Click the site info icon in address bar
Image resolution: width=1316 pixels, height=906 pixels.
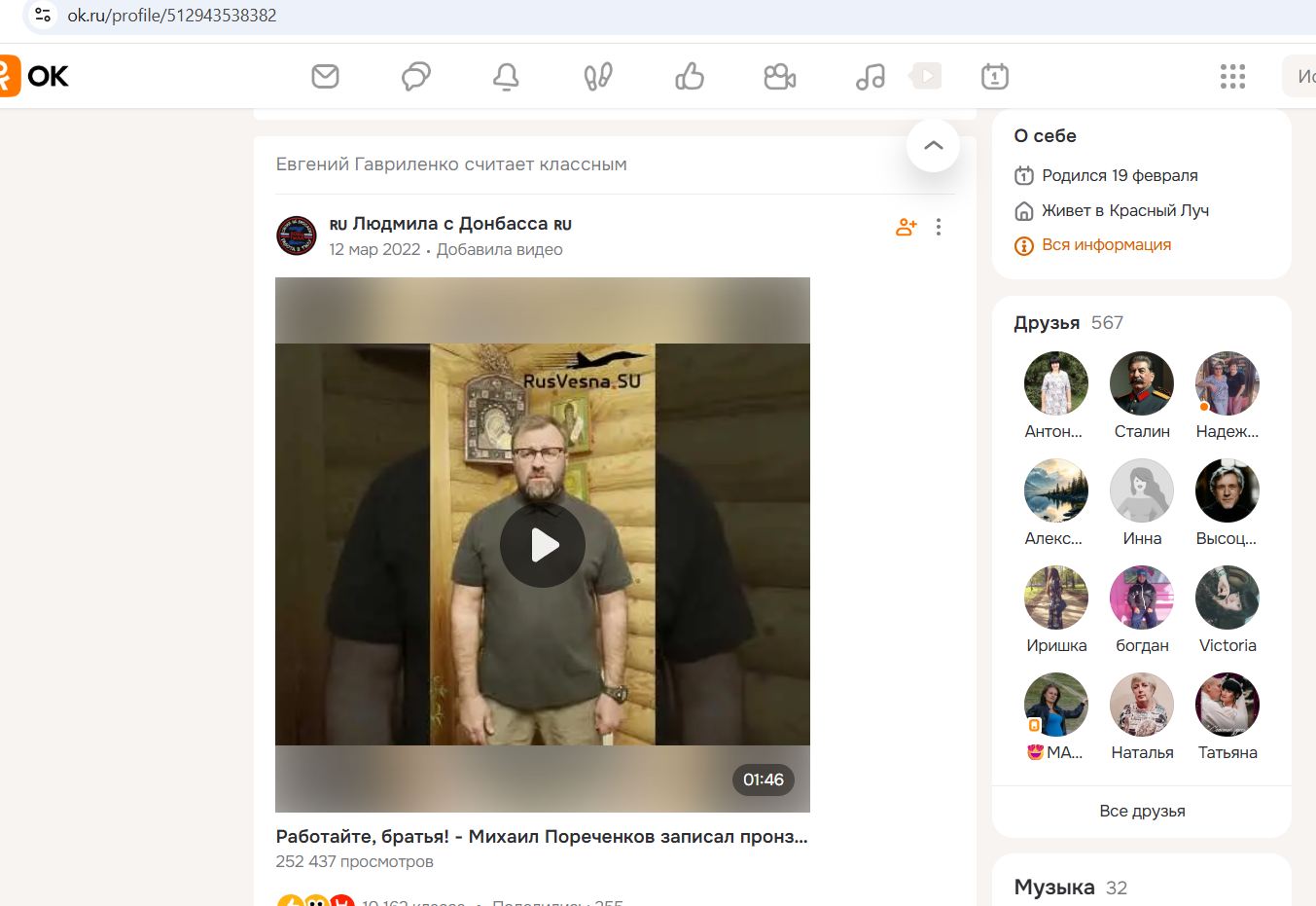point(43,15)
